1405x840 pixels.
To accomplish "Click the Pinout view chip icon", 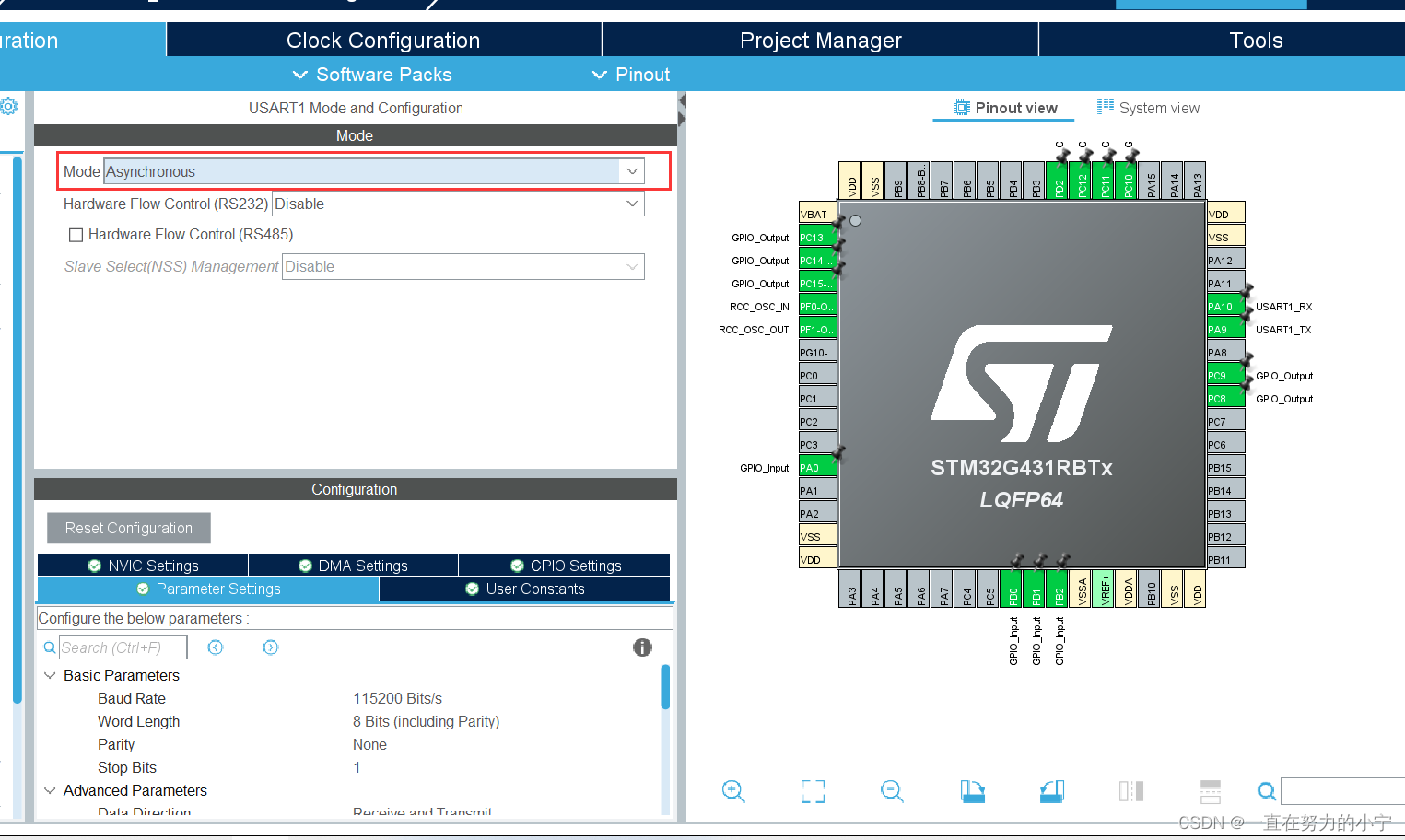I will point(962,108).
